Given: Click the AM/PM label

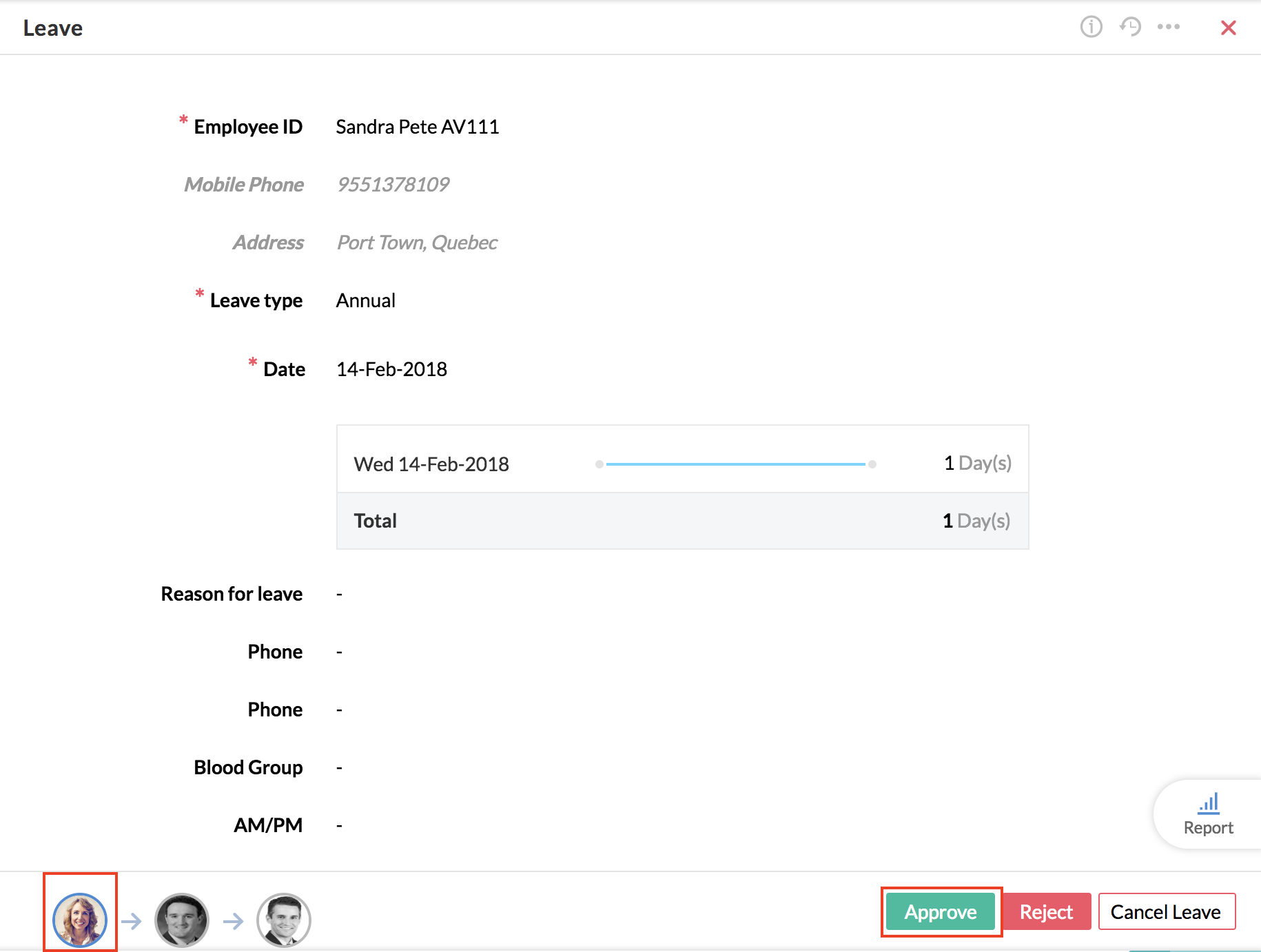Looking at the screenshot, I should point(268,825).
